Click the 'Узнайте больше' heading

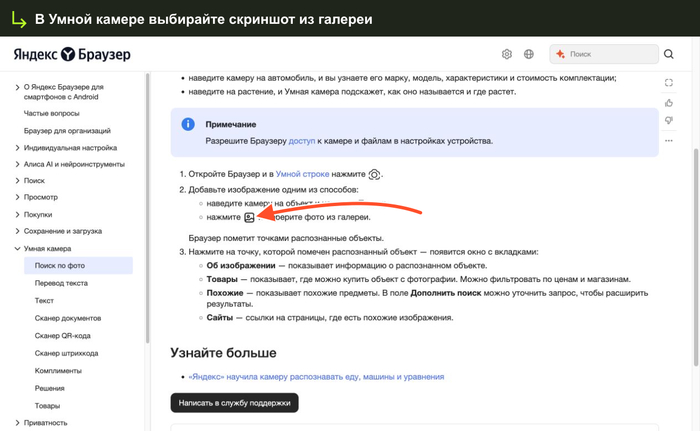(223, 353)
